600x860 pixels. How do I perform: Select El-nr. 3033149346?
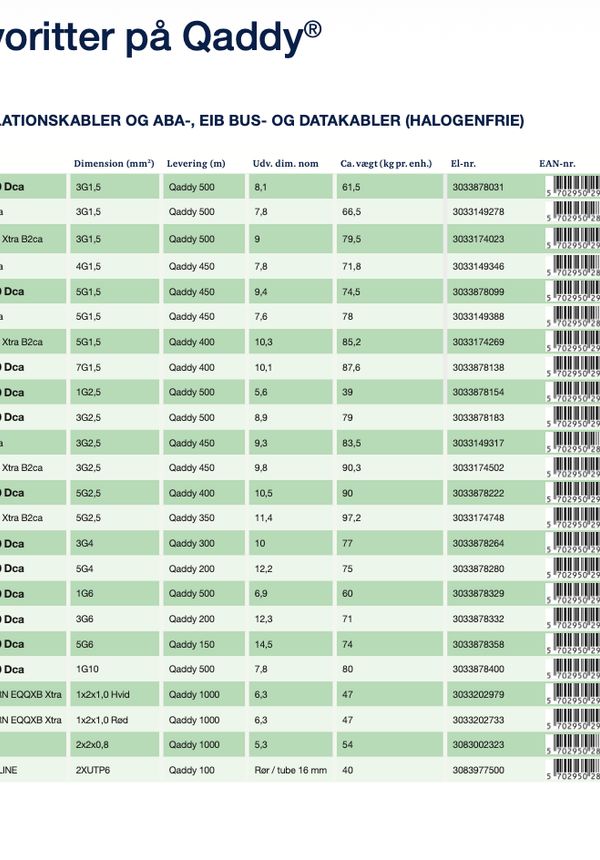pos(478,267)
